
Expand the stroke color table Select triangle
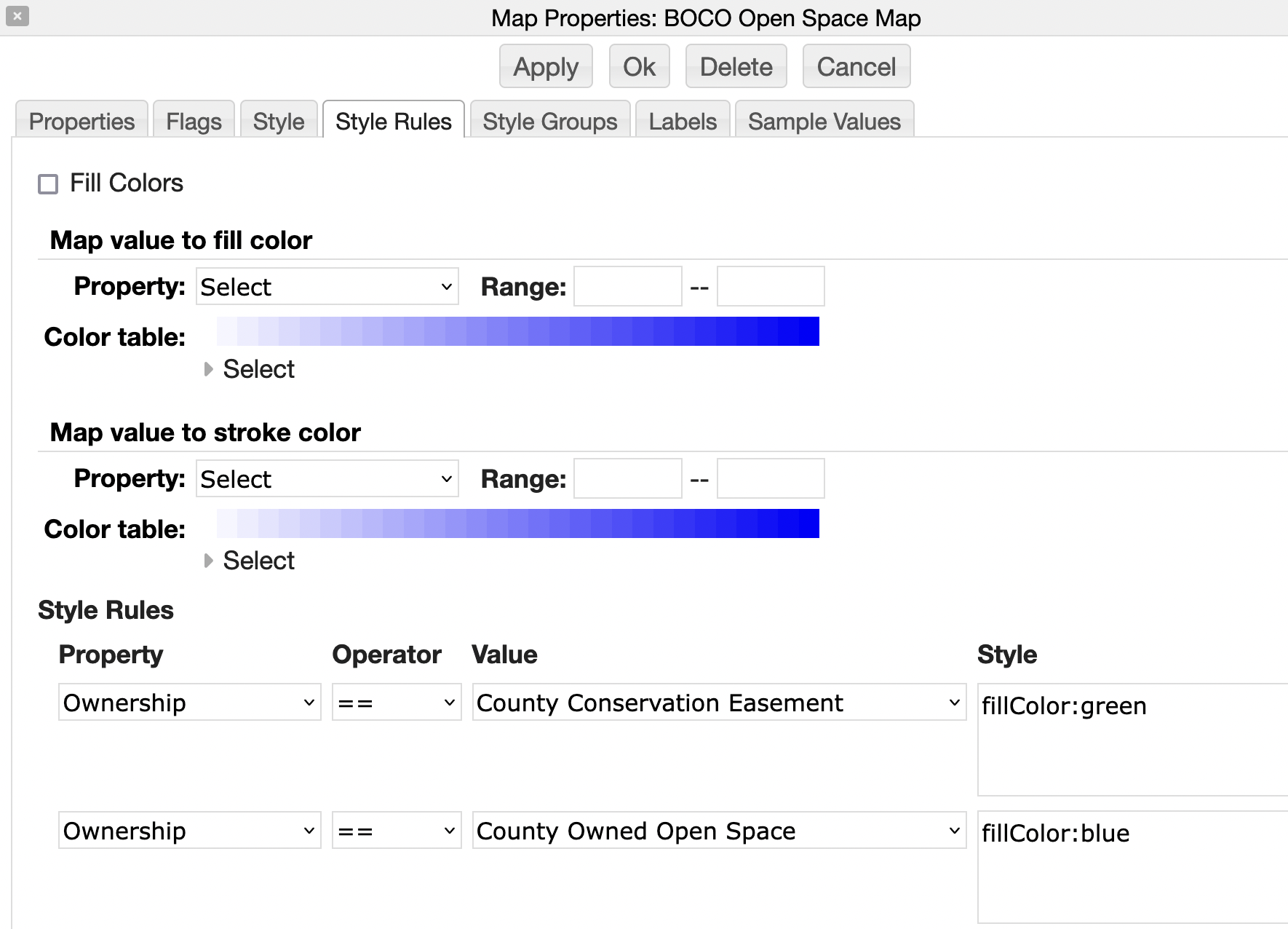pyautogui.click(x=209, y=561)
